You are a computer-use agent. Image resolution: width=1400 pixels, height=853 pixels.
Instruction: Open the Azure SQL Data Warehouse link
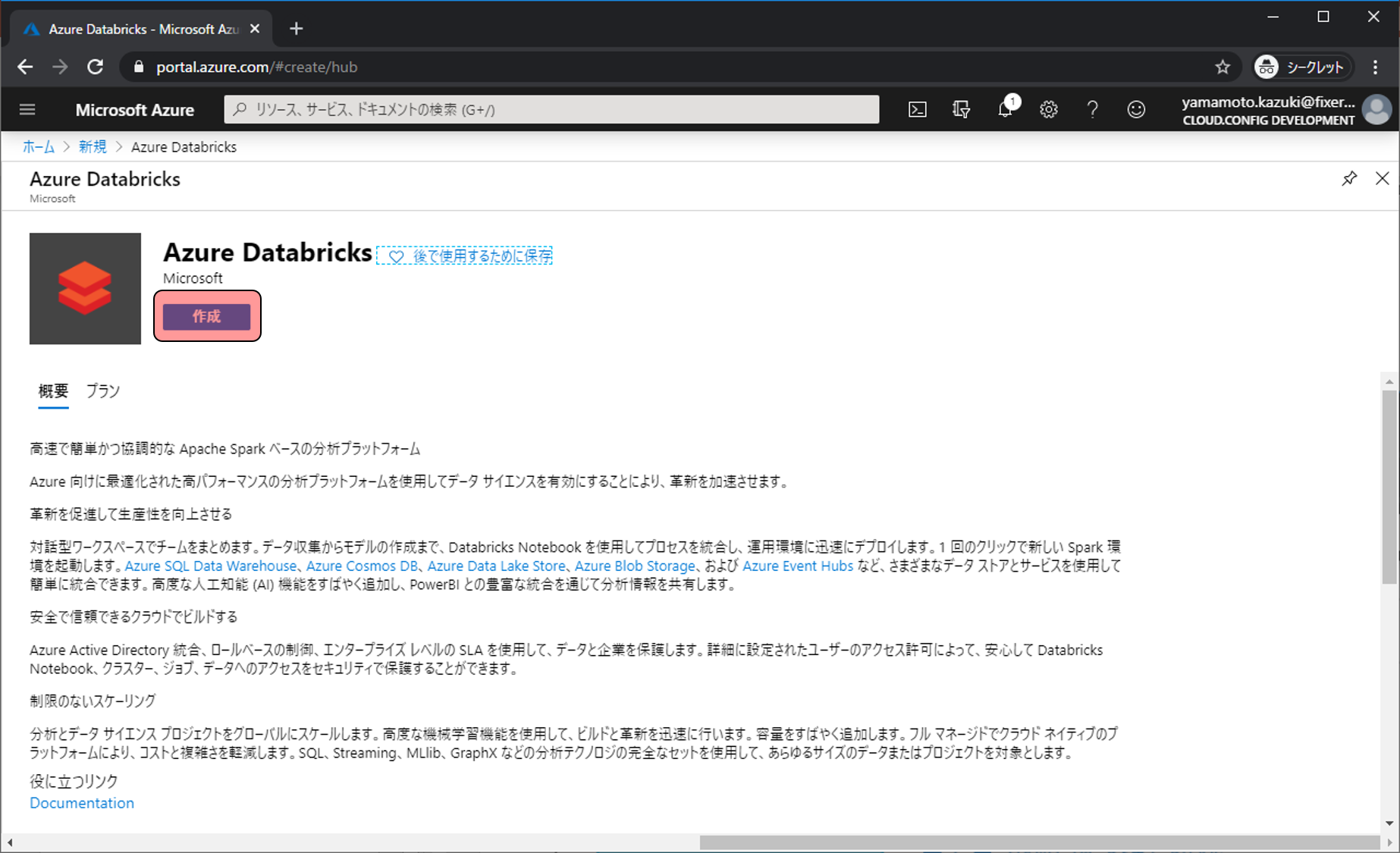(210, 566)
